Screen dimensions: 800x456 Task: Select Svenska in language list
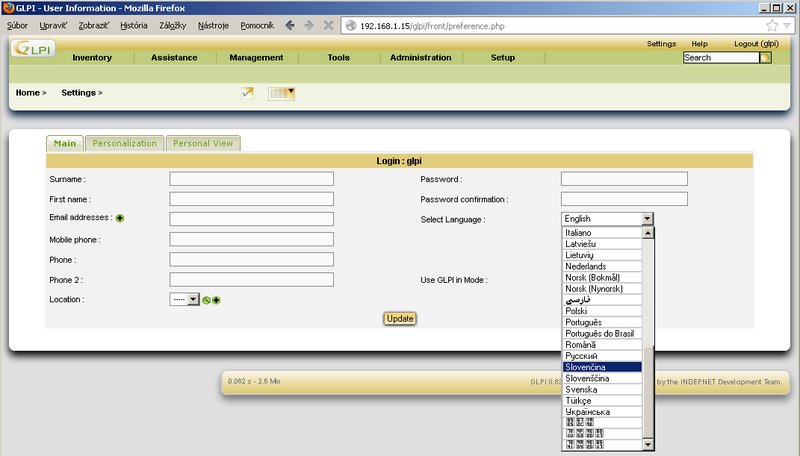602,390
